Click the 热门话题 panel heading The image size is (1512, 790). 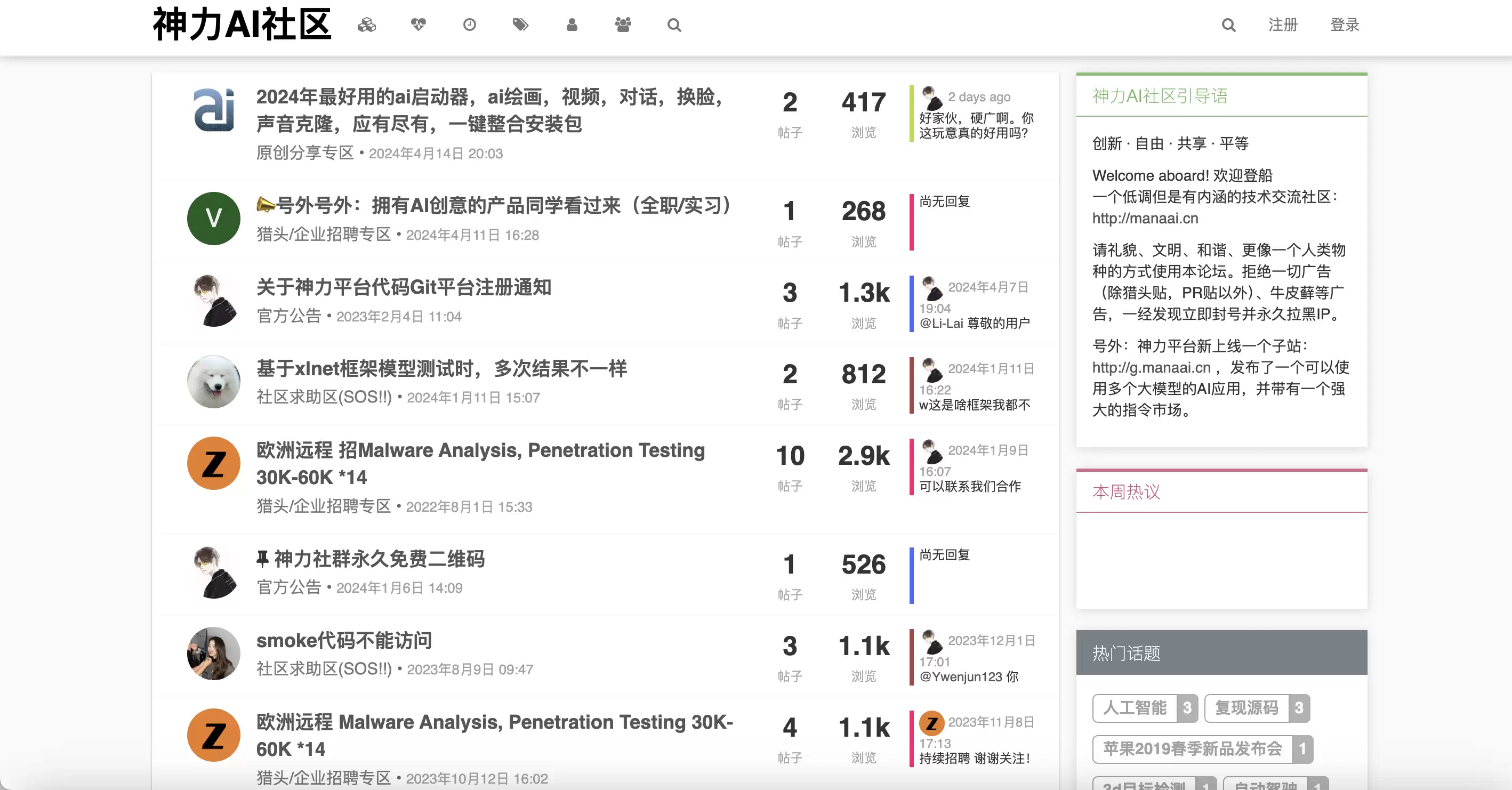click(1127, 652)
